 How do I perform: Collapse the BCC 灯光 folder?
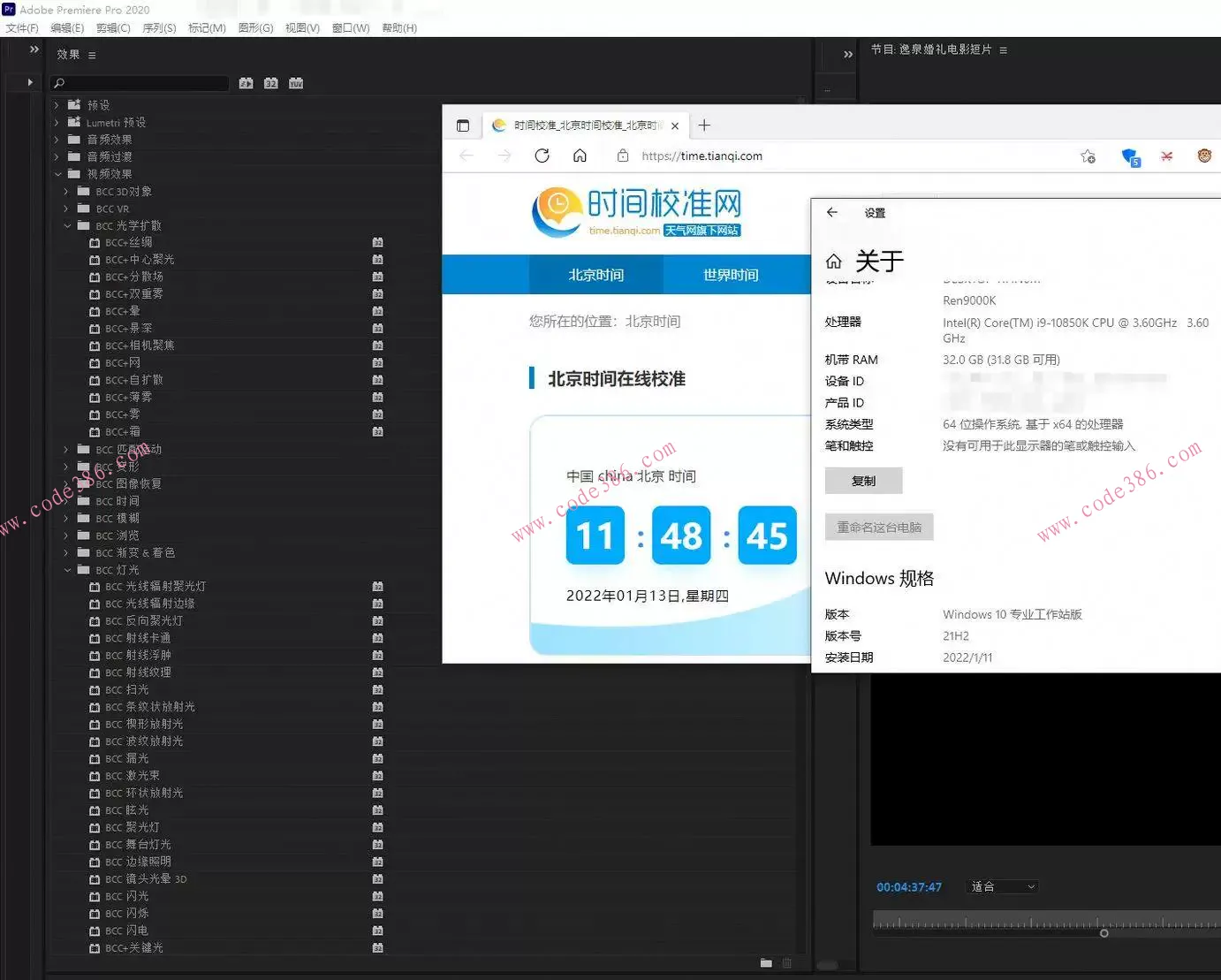67,570
